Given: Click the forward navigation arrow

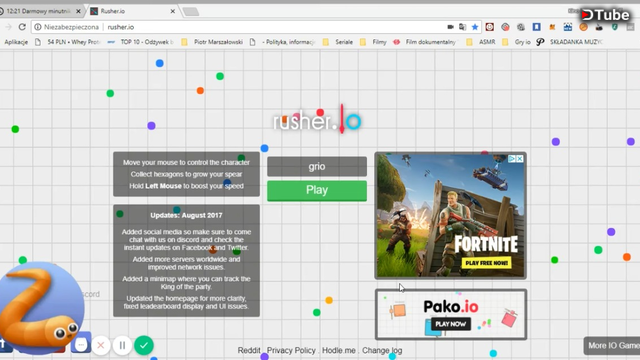Looking at the screenshot, I should click(x=8, y=27).
